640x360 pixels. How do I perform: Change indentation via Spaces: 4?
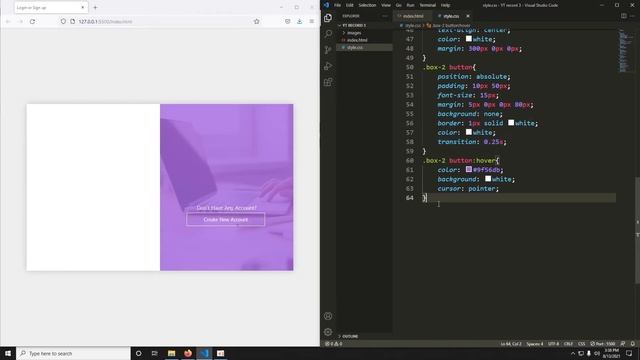(x=534, y=344)
